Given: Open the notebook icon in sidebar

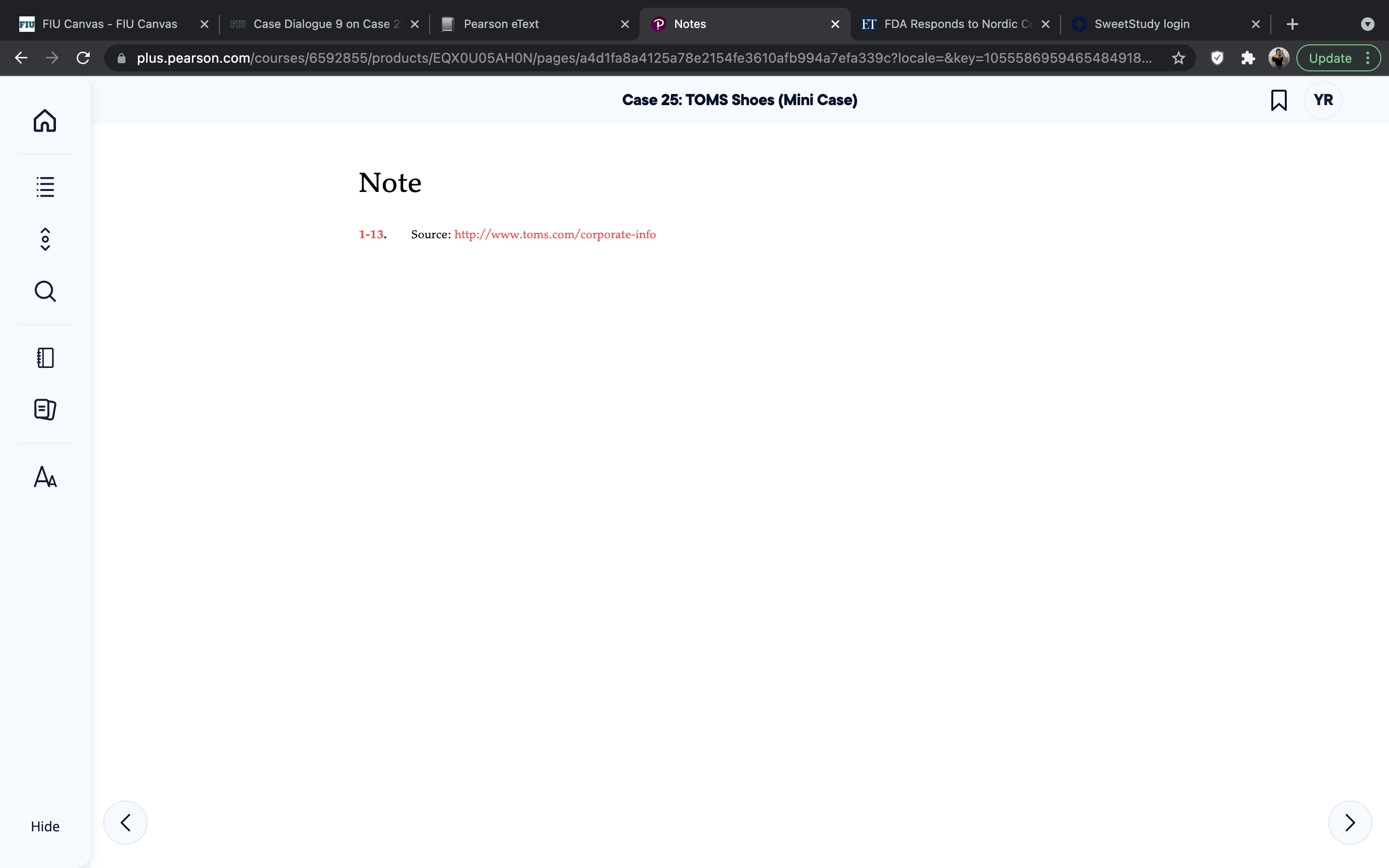Looking at the screenshot, I should pyautogui.click(x=45, y=358).
